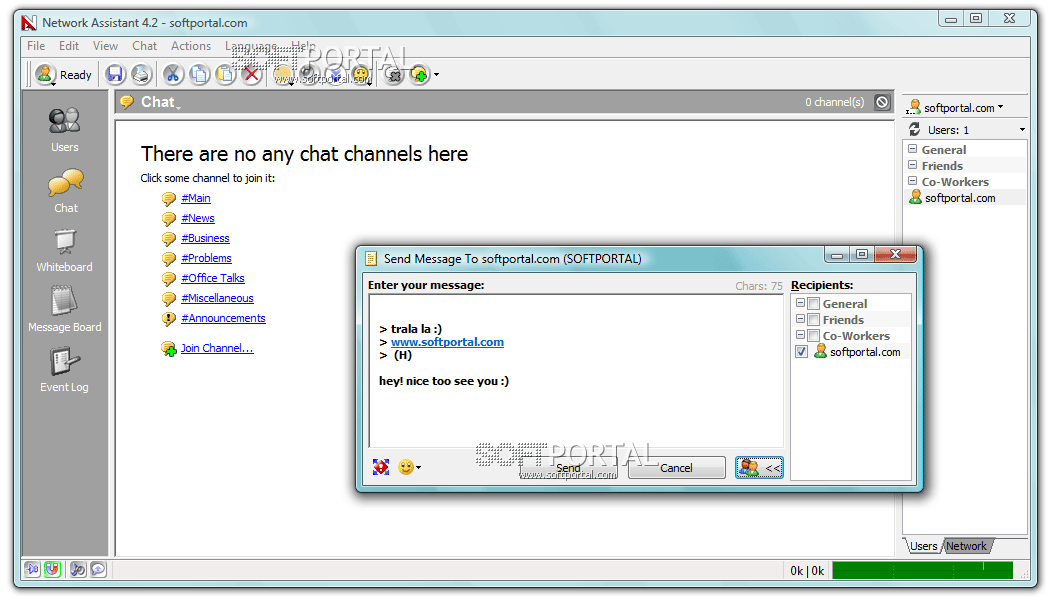Click the smiley emoticon icon in message dialog
Image resolution: width=1052 pixels, height=598 pixels.
pyautogui.click(x=406, y=467)
